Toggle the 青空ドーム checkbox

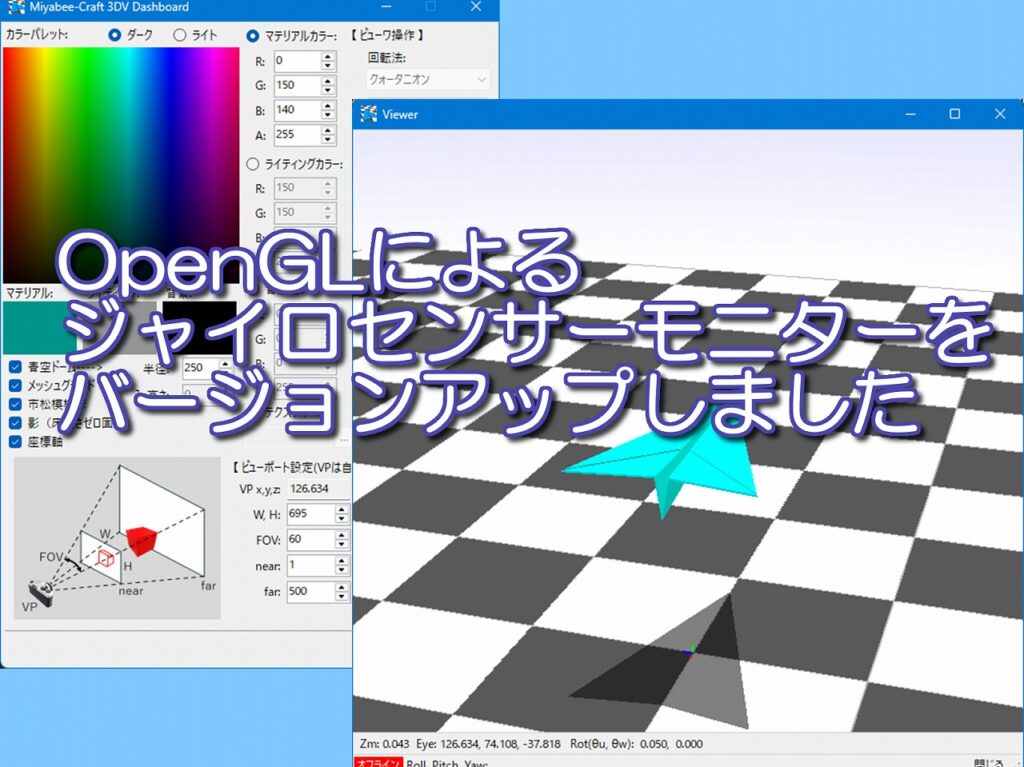pos(16,367)
